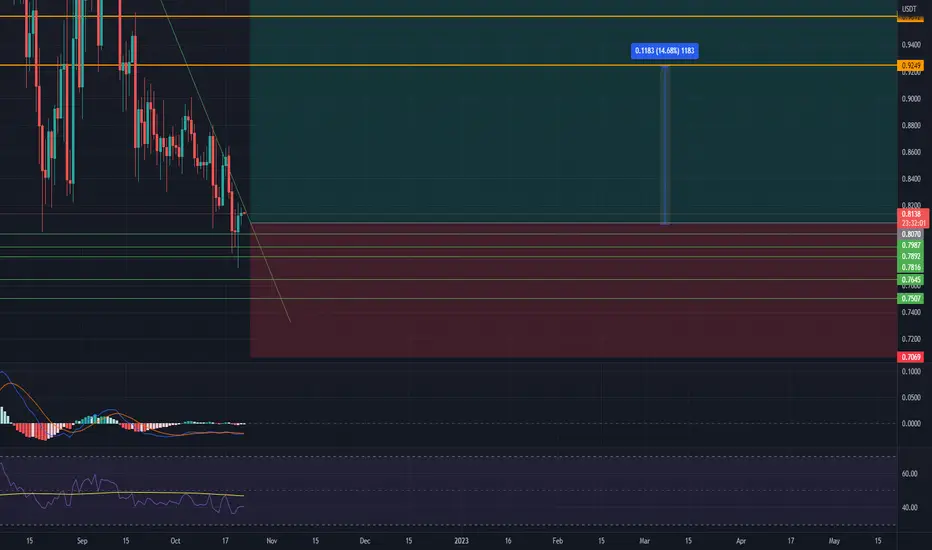Click the green 0.7645 price label
The width and height of the screenshot is (932, 550).
point(911,279)
